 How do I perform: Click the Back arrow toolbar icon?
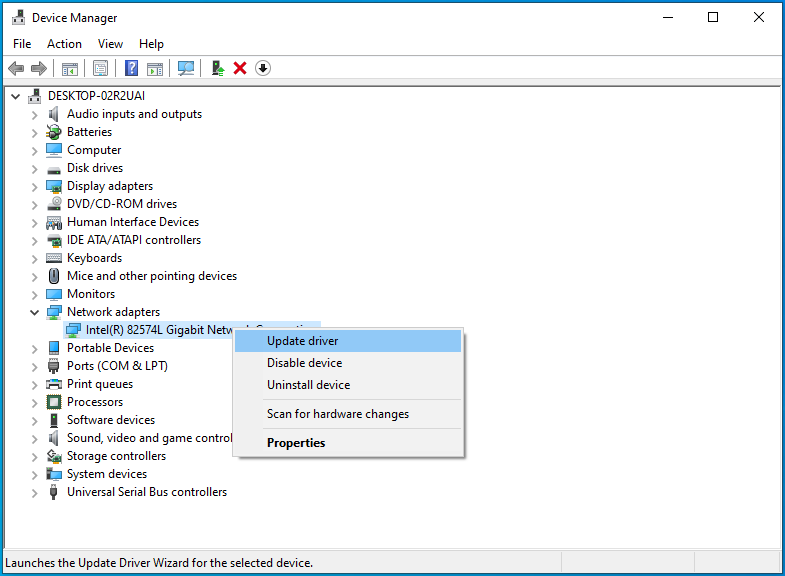coord(17,68)
